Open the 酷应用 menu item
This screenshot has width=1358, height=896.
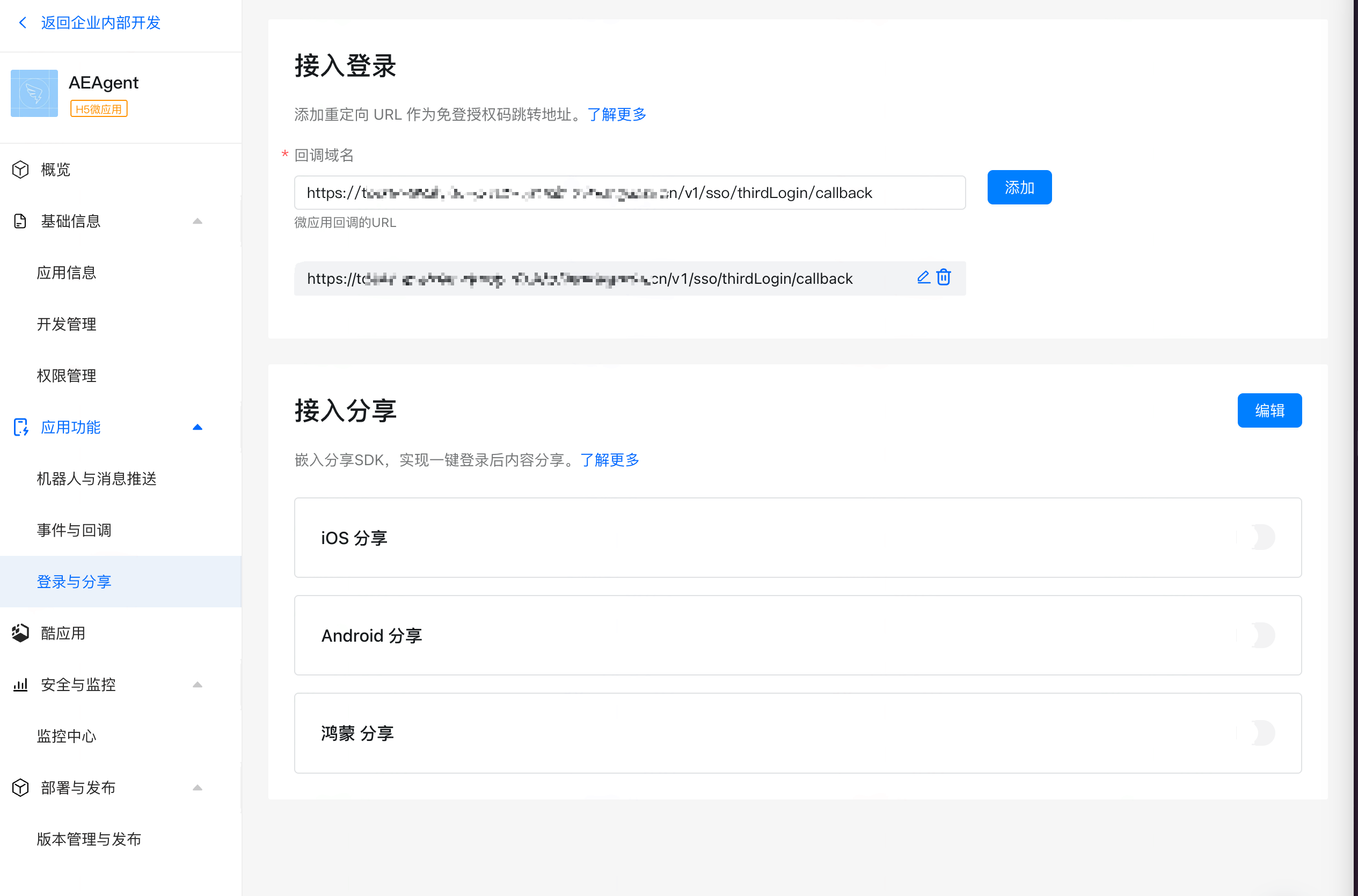pos(63,633)
